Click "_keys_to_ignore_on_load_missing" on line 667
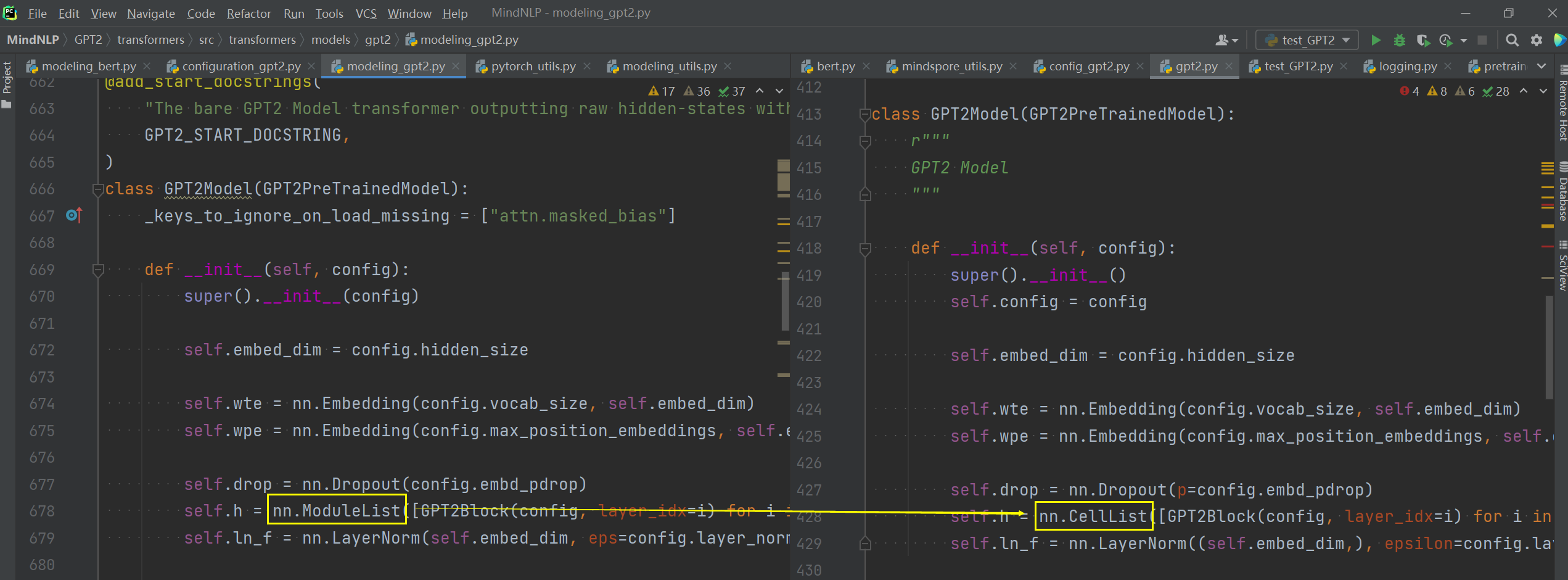 pos(297,216)
